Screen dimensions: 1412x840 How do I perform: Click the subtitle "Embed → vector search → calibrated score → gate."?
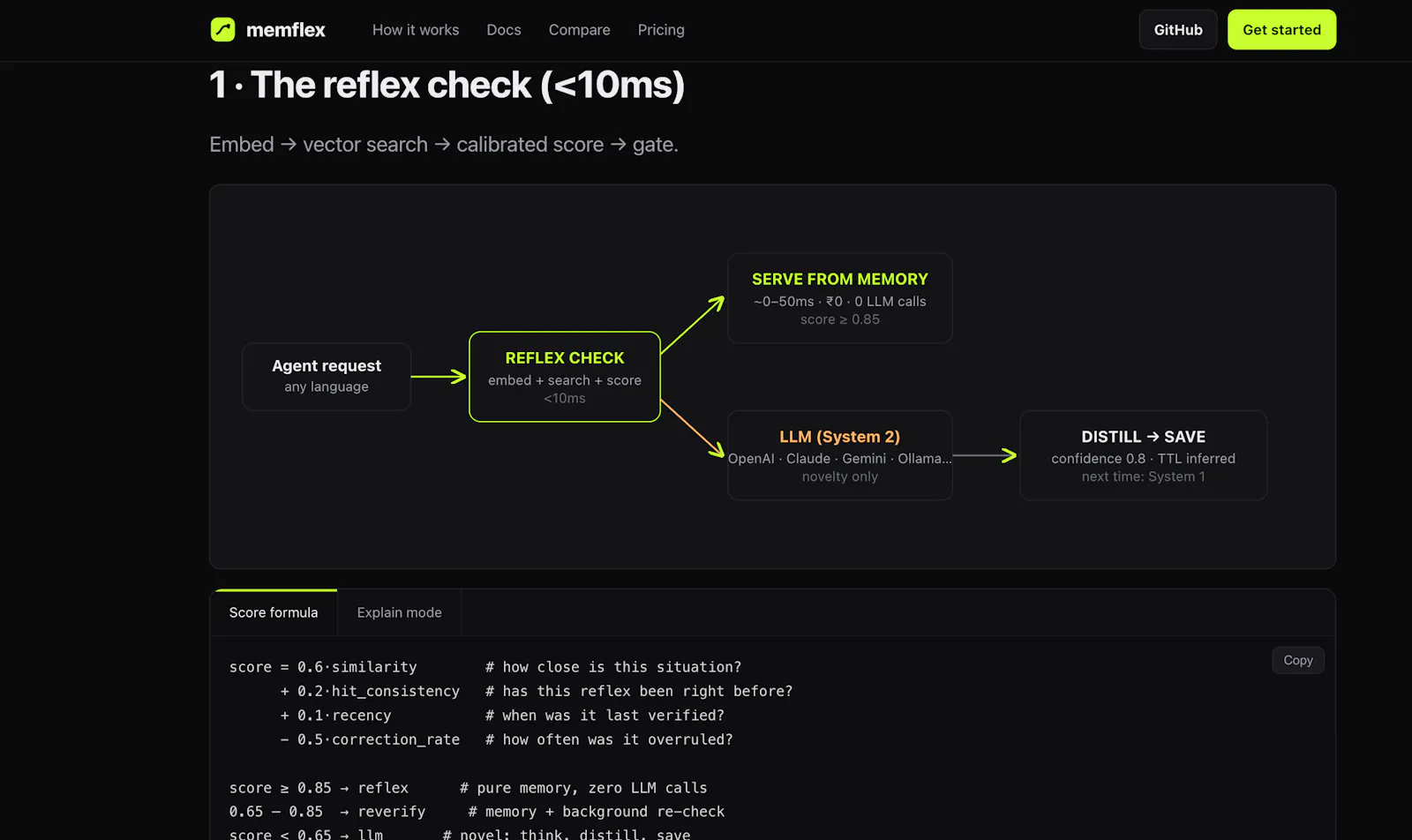(x=444, y=145)
